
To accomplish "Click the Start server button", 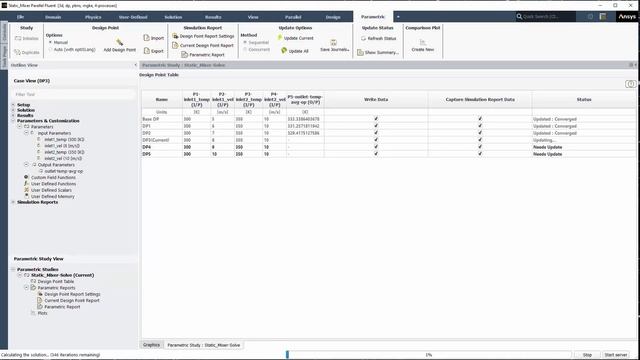I will [x=616, y=355].
